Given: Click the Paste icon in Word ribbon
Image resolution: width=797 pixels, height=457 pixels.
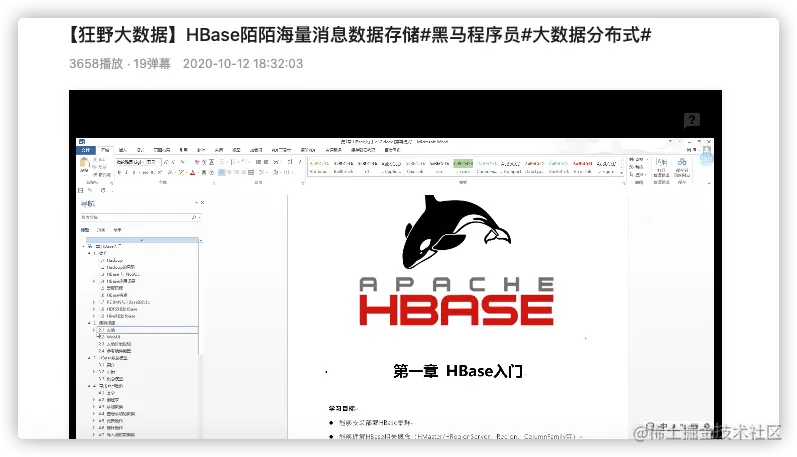Looking at the screenshot, I should pos(84,164).
